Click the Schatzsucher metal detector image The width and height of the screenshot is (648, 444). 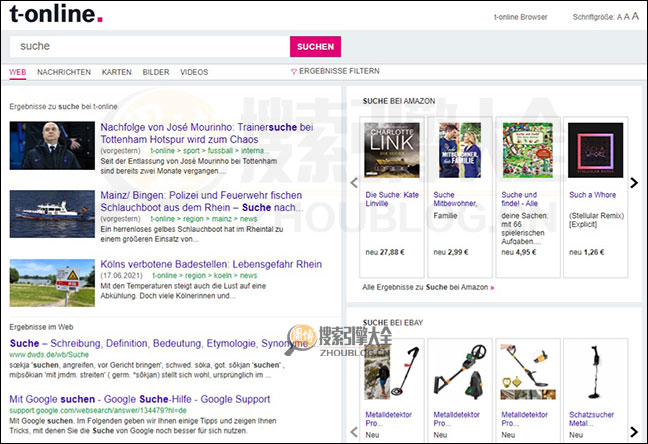(595, 372)
